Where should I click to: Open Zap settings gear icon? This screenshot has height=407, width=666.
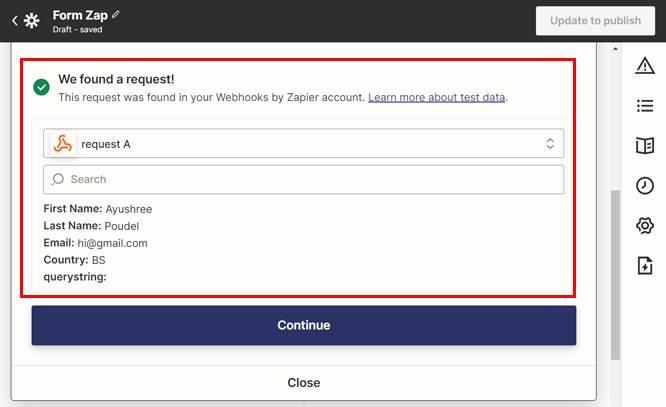point(645,226)
